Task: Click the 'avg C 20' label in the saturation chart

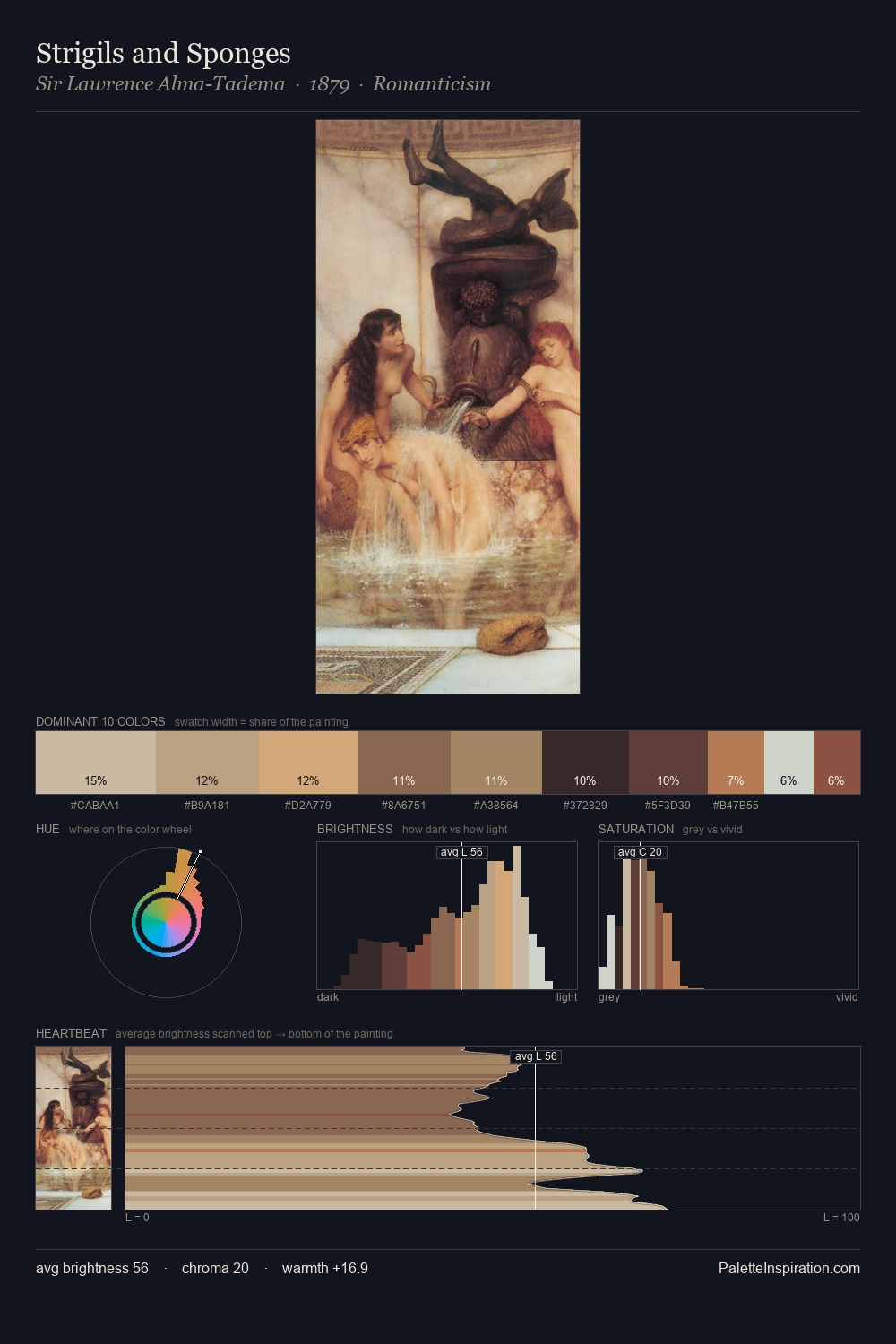Action: point(641,852)
